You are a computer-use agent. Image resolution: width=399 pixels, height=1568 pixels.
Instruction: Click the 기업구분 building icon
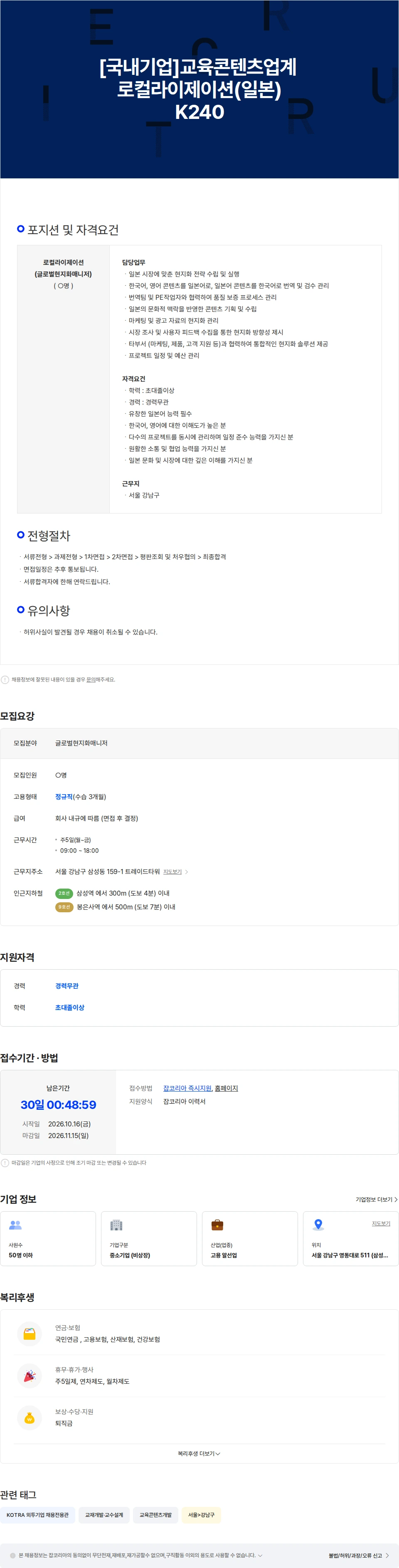(x=116, y=1225)
